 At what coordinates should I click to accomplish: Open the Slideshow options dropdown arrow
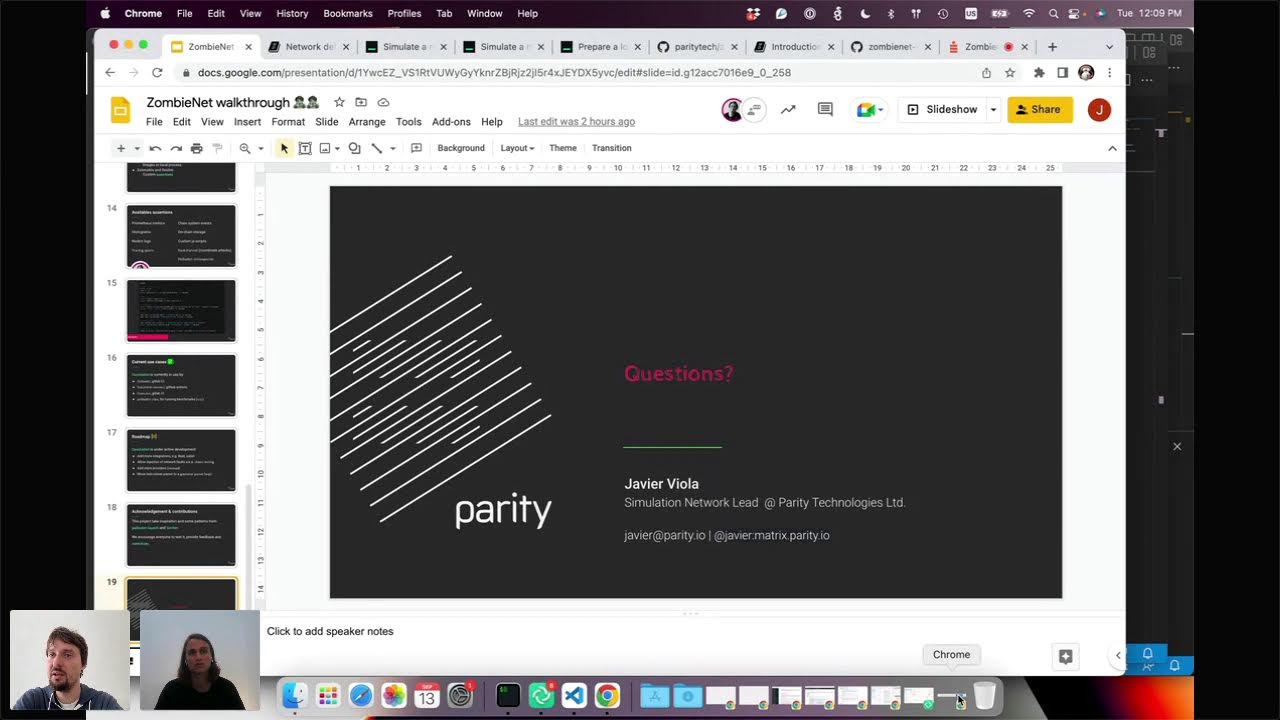click(x=993, y=110)
